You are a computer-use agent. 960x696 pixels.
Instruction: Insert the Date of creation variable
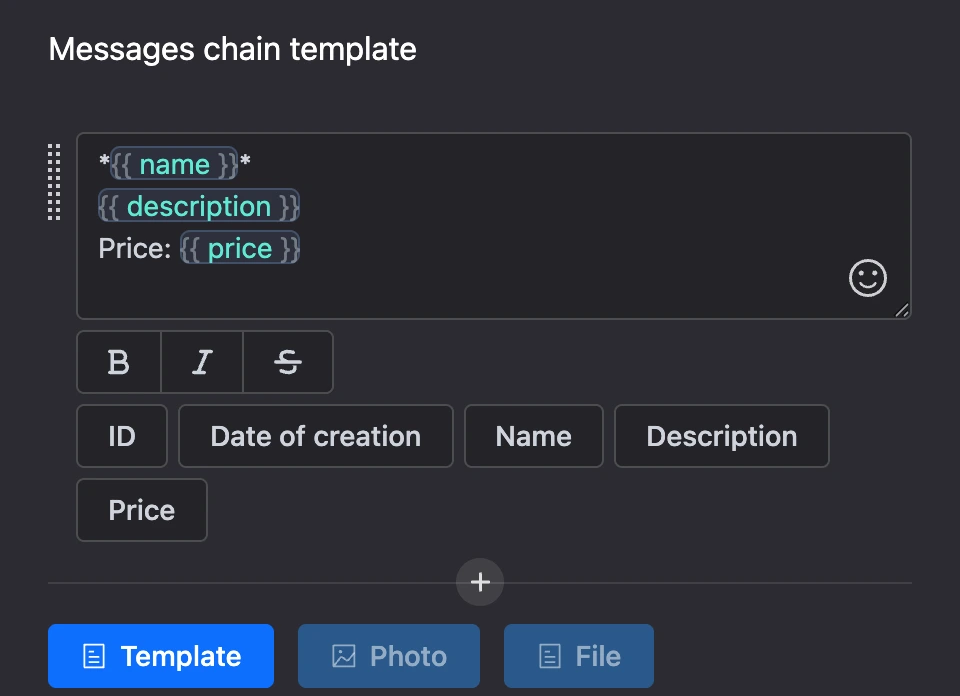click(316, 436)
